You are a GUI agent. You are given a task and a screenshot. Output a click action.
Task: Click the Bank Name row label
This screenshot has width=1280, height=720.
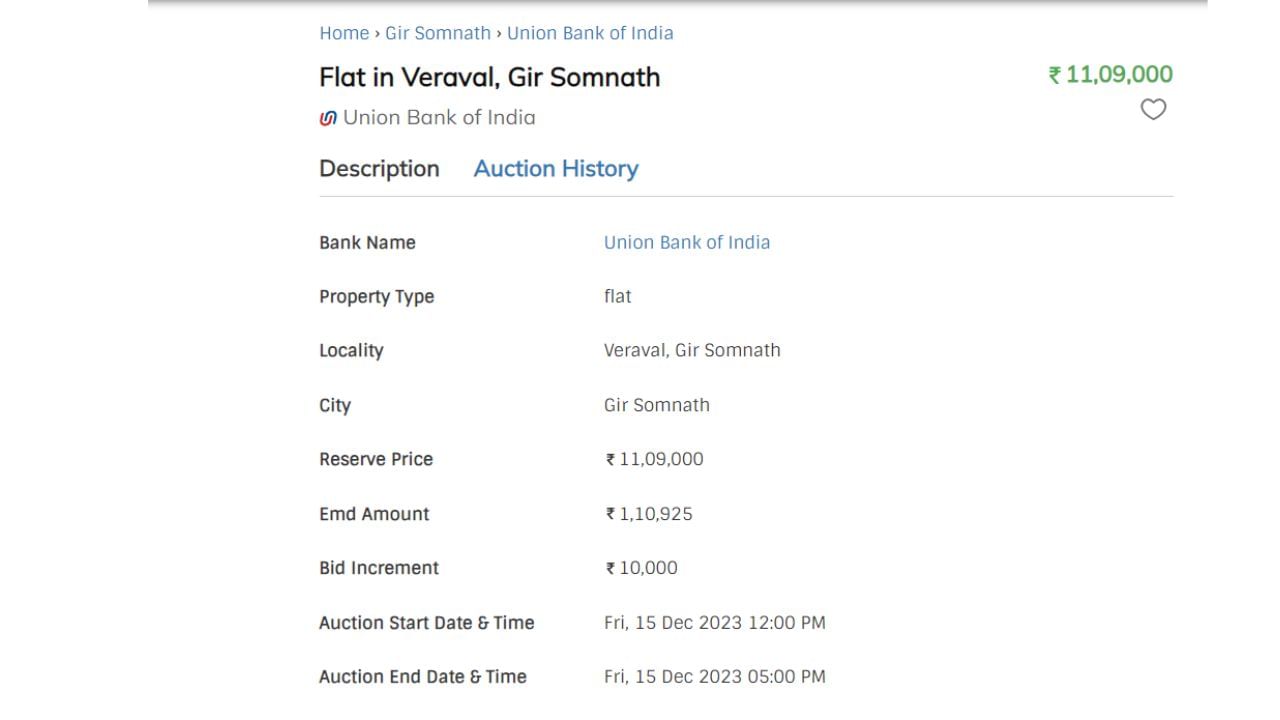(367, 243)
